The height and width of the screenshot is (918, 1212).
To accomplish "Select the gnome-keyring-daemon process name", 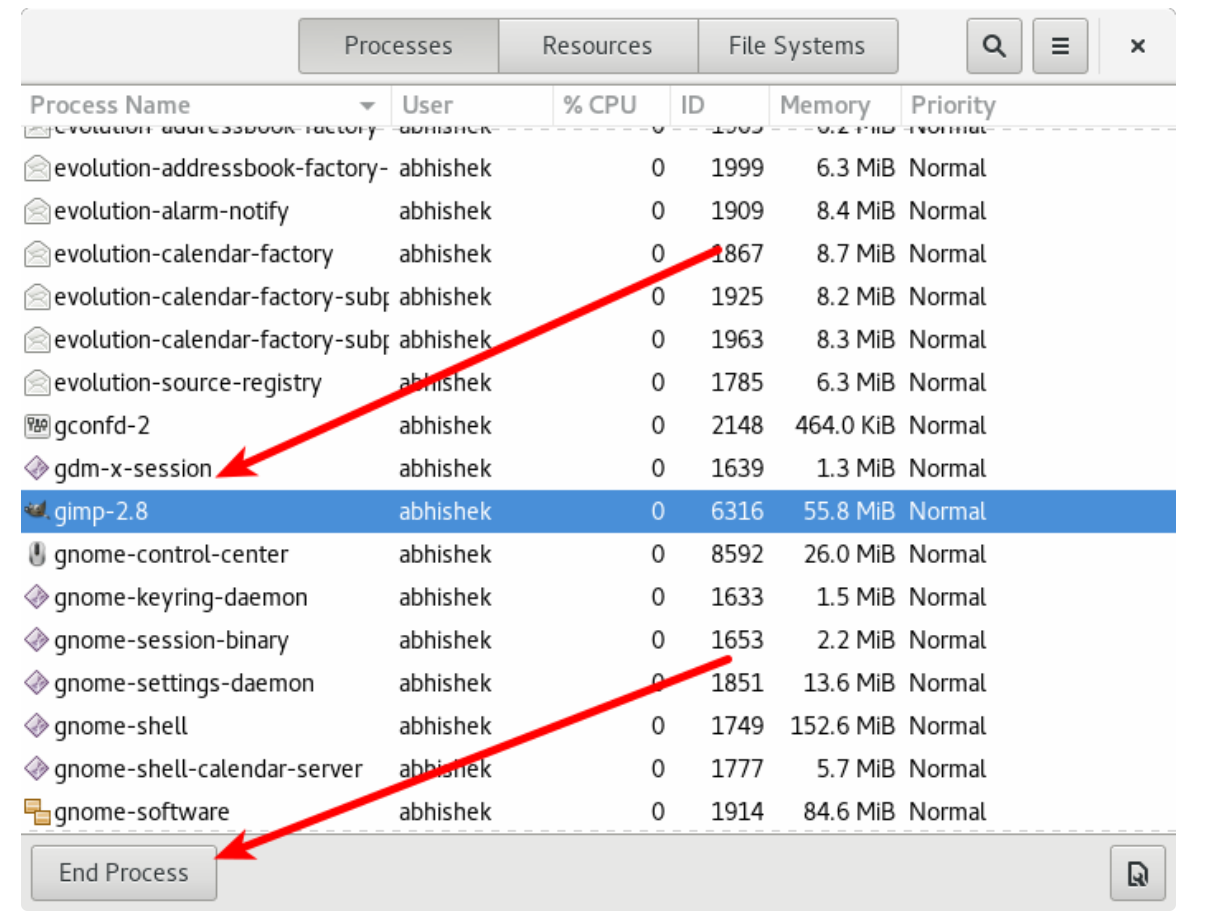I will (x=181, y=598).
